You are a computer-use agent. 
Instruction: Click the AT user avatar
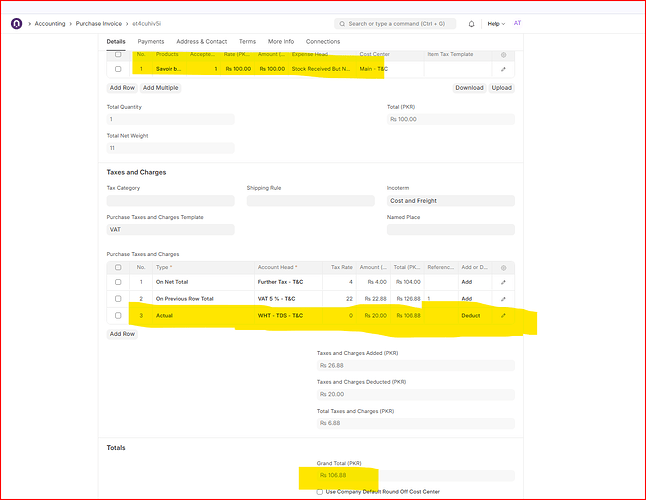[517, 22]
